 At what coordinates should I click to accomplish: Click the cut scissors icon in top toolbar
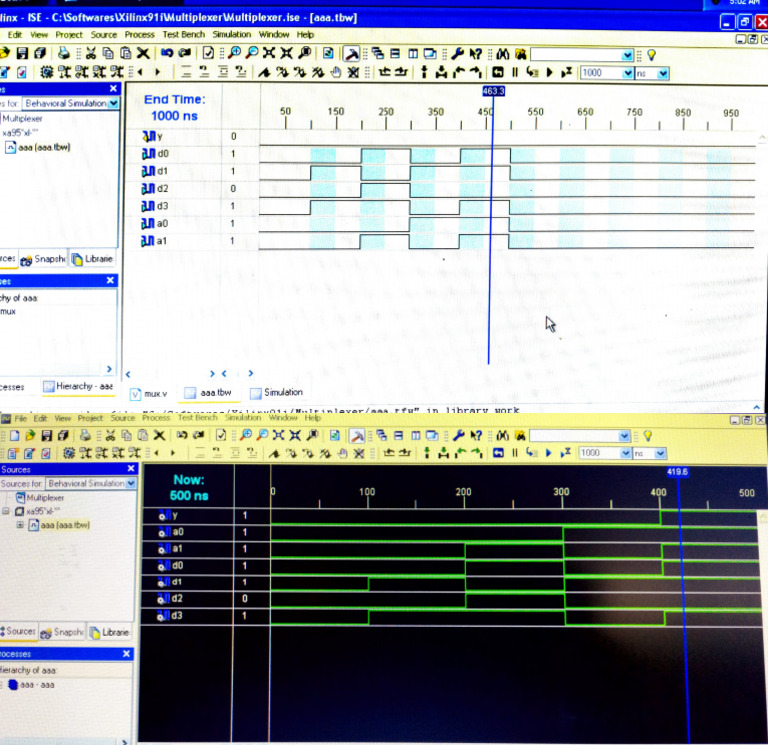[x=90, y=53]
